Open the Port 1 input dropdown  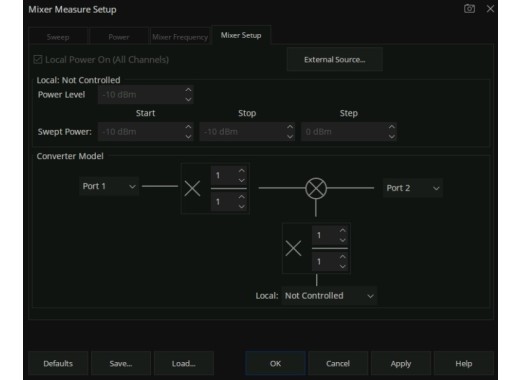[x=109, y=186]
